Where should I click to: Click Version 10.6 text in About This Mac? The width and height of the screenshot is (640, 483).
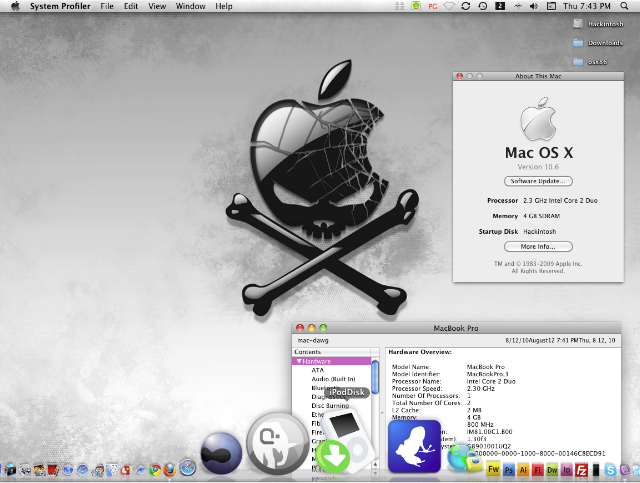pyautogui.click(x=538, y=167)
